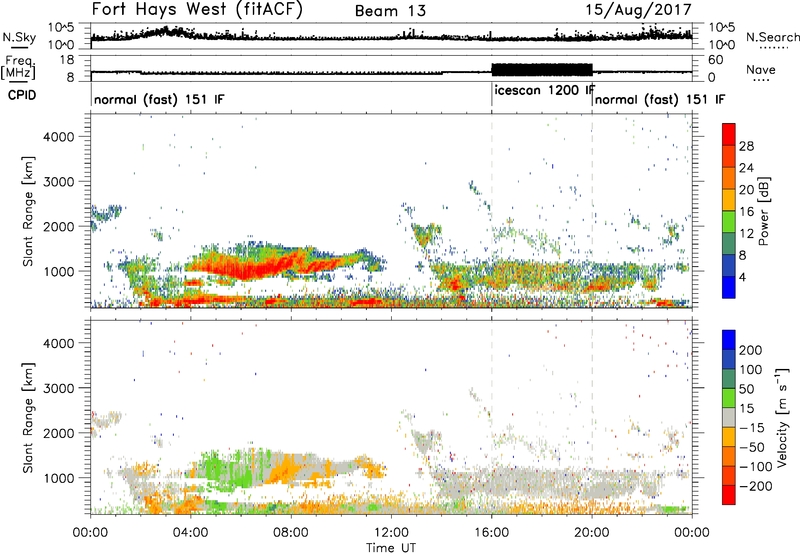
Task: Click the "normal (fast) 151 IF" entry after 20:00
Action: pyautogui.click(x=660, y=100)
